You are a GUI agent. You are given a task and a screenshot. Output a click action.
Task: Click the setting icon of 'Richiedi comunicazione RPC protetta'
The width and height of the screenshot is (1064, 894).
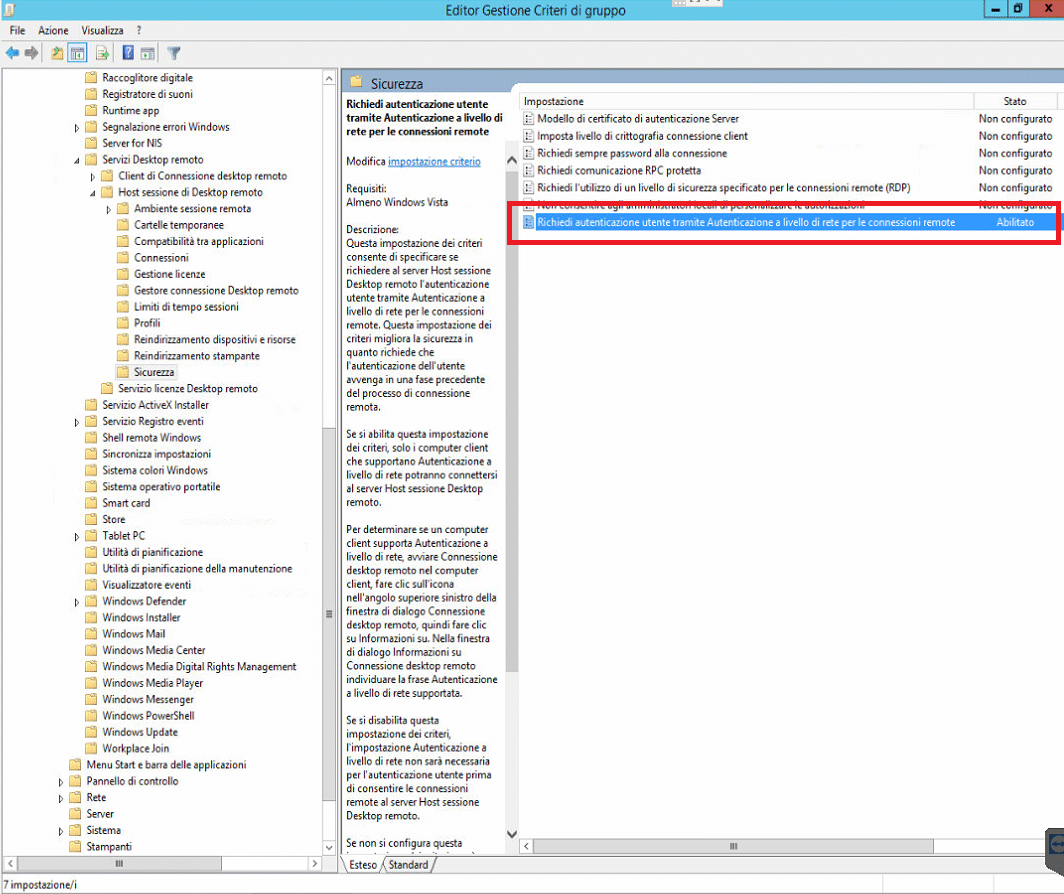tap(529, 170)
